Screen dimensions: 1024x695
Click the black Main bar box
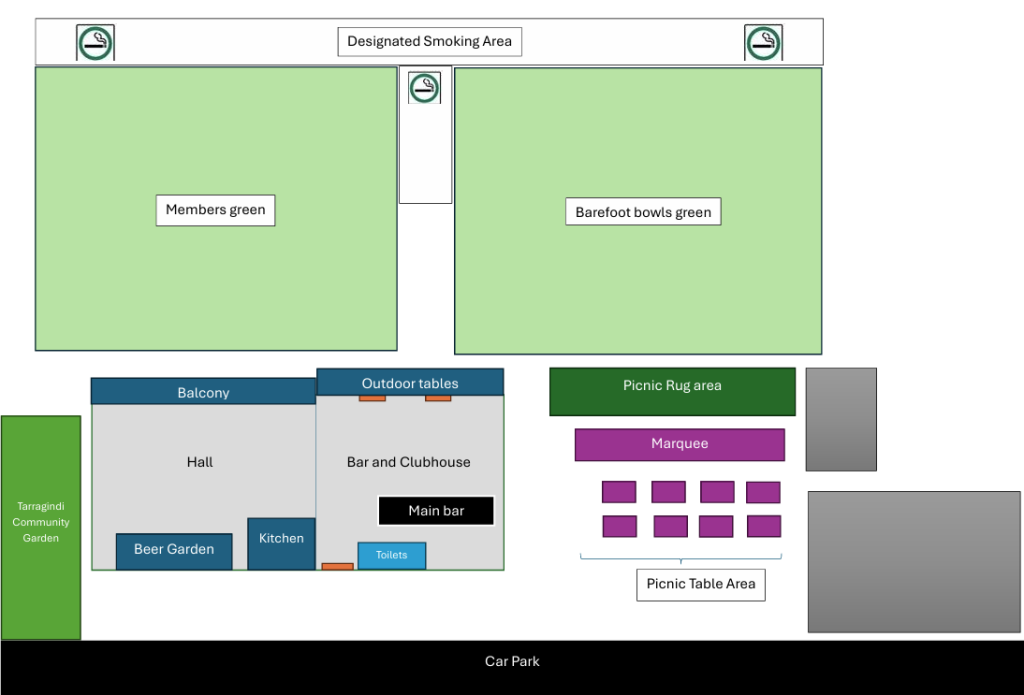(x=436, y=511)
